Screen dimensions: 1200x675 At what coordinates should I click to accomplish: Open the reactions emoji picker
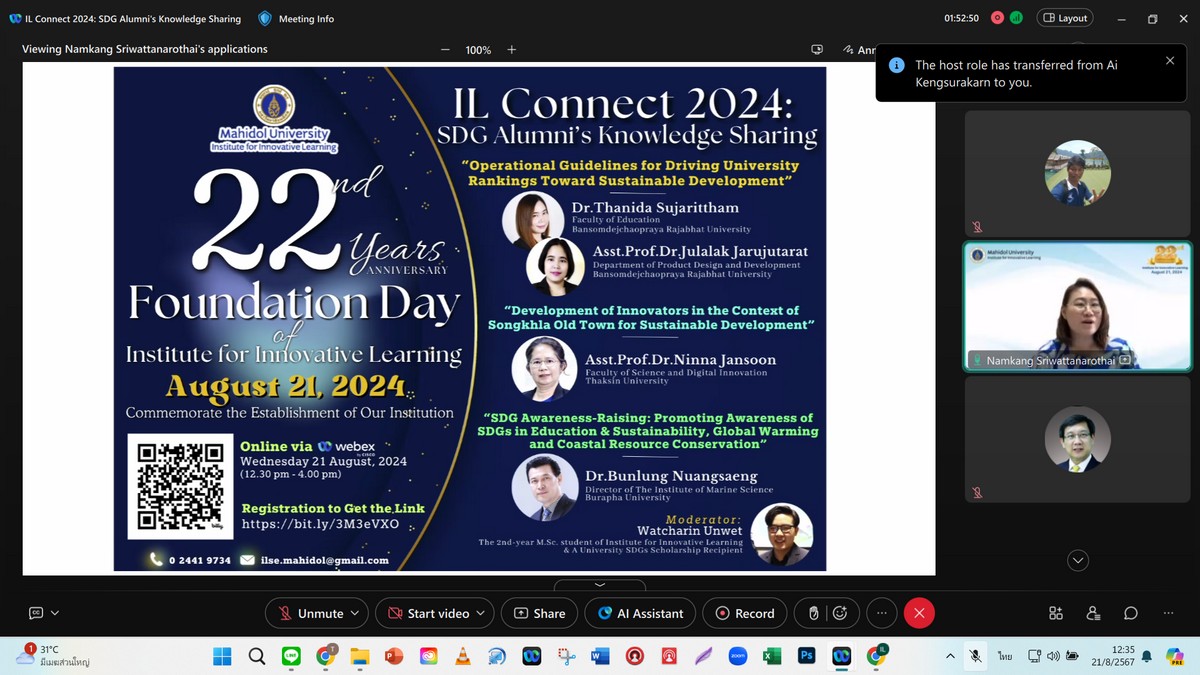tap(840, 613)
